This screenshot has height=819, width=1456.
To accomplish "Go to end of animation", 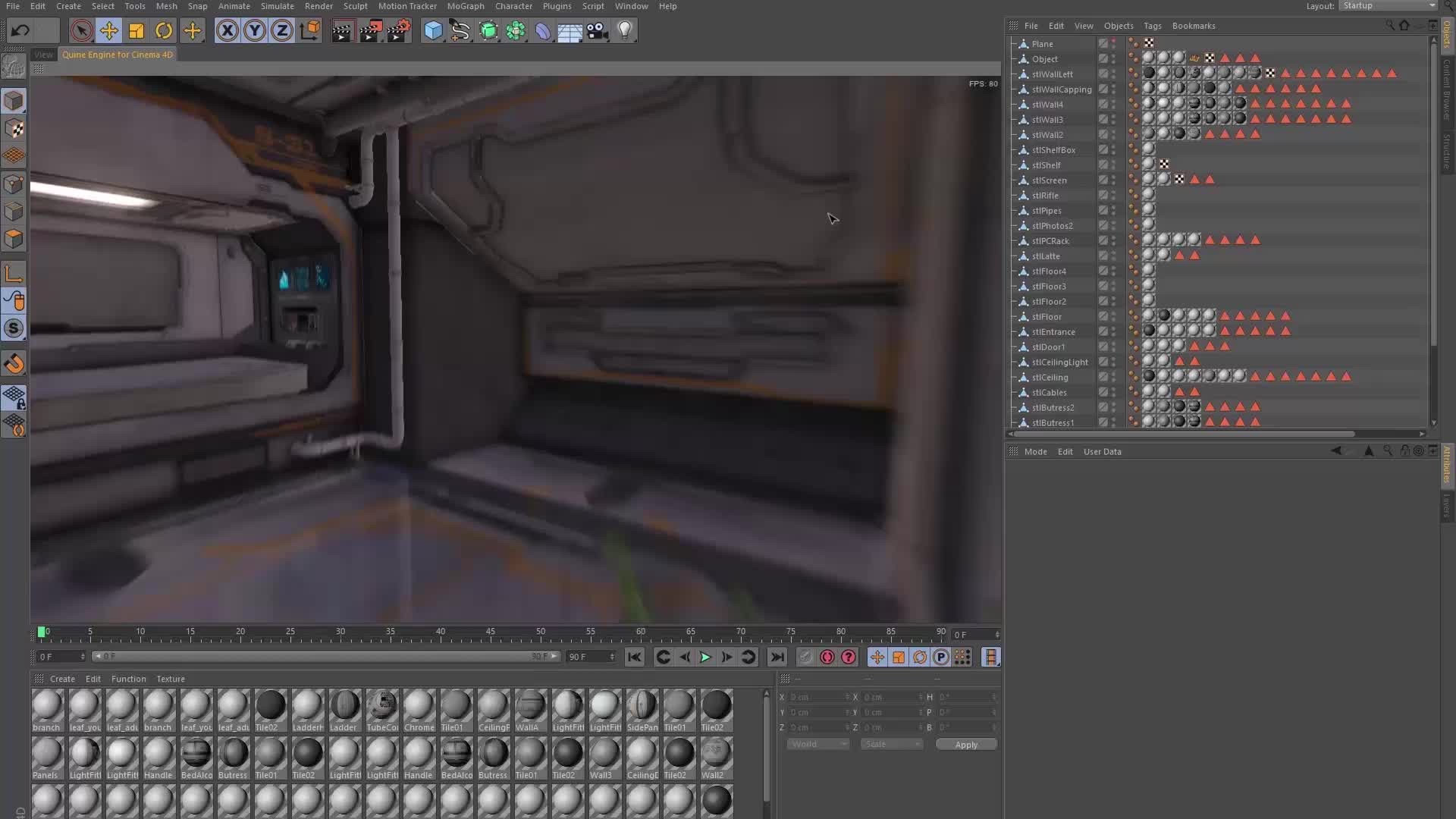I will 777,657.
